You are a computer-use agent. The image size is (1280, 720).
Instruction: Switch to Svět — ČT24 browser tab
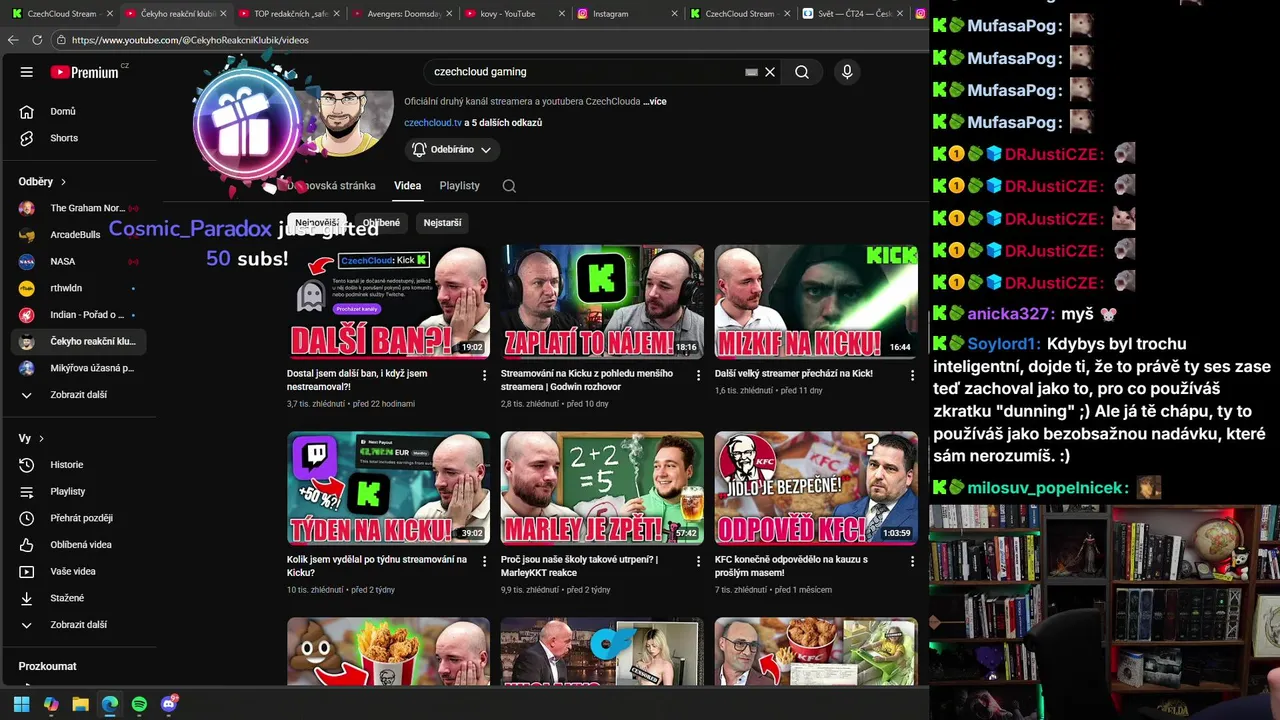853,14
